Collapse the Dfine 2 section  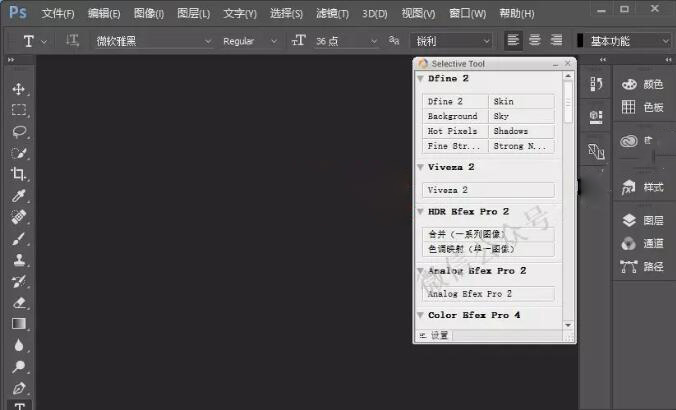(x=419, y=78)
